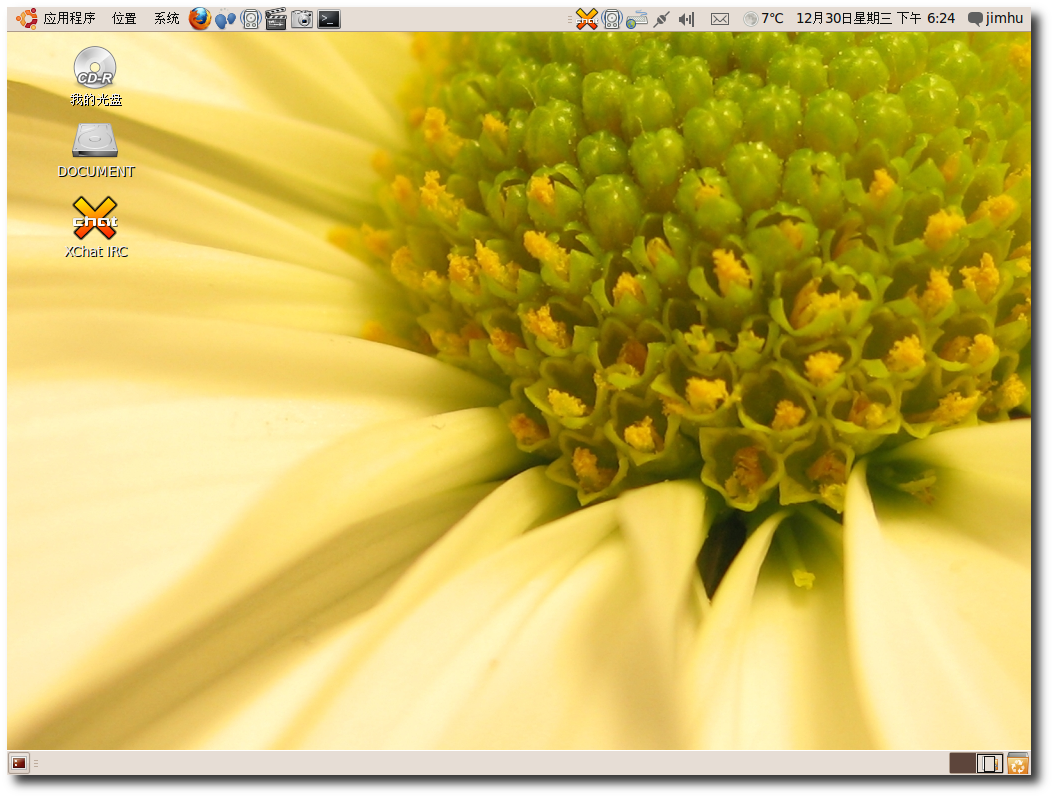Select the DOCUMENT drive desktop icon
Viewport: 1054px width, 798px height.
click(95, 151)
